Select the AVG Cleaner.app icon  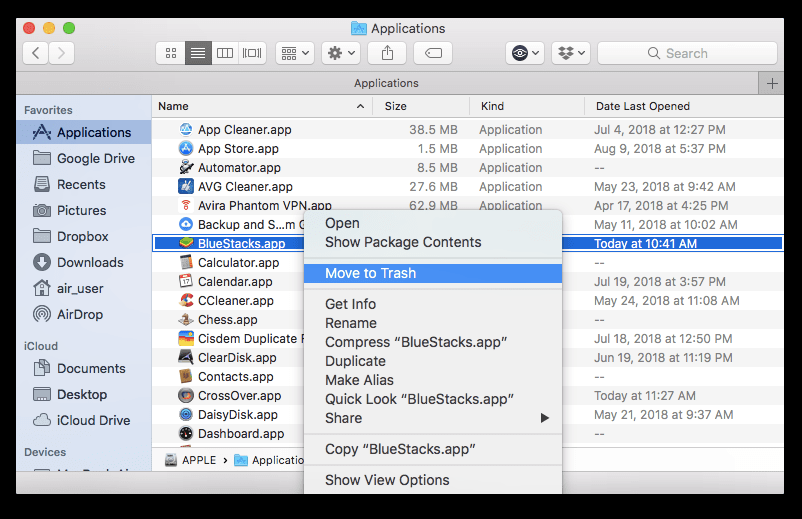coord(186,186)
